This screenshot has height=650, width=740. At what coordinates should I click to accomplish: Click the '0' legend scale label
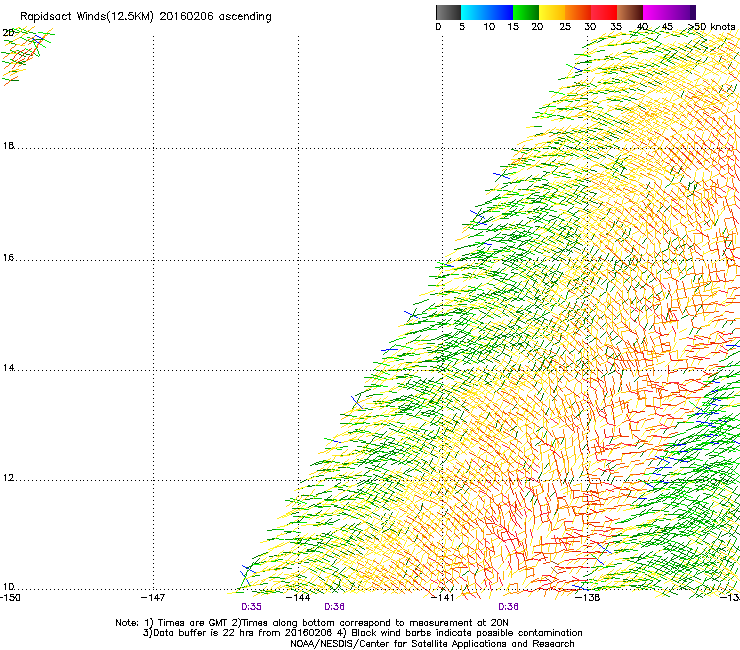(x=438, y=27)
